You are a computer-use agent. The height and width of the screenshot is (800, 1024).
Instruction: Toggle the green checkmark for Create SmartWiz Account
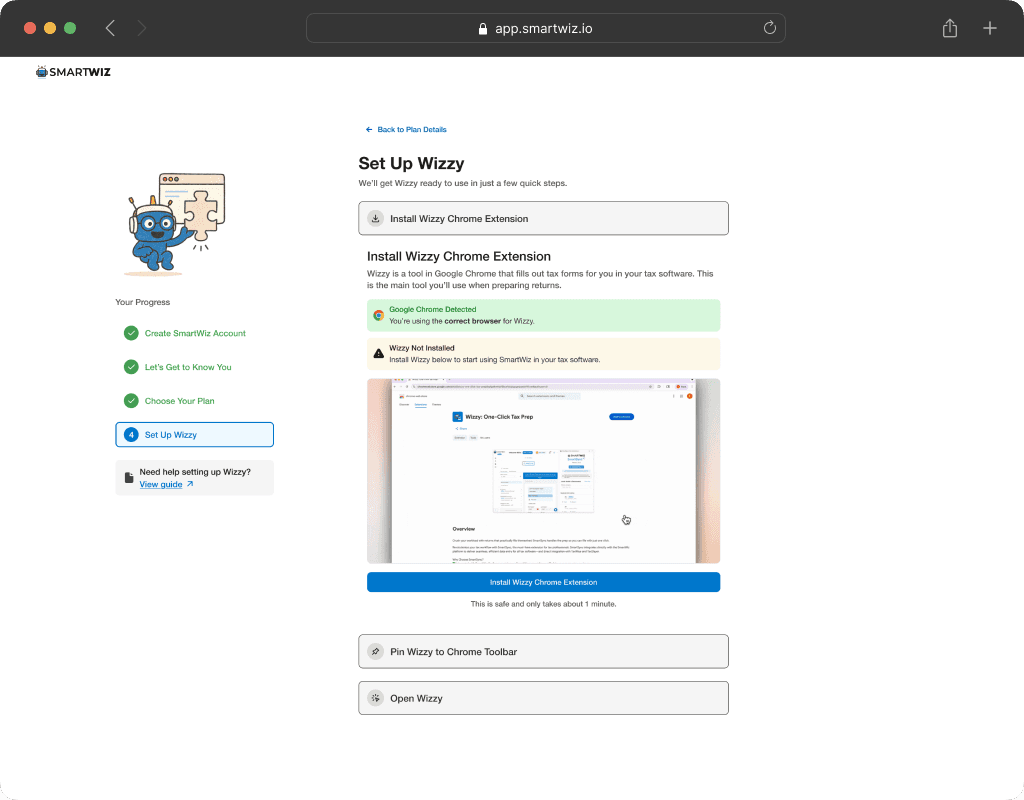click(x=131, y=333)
